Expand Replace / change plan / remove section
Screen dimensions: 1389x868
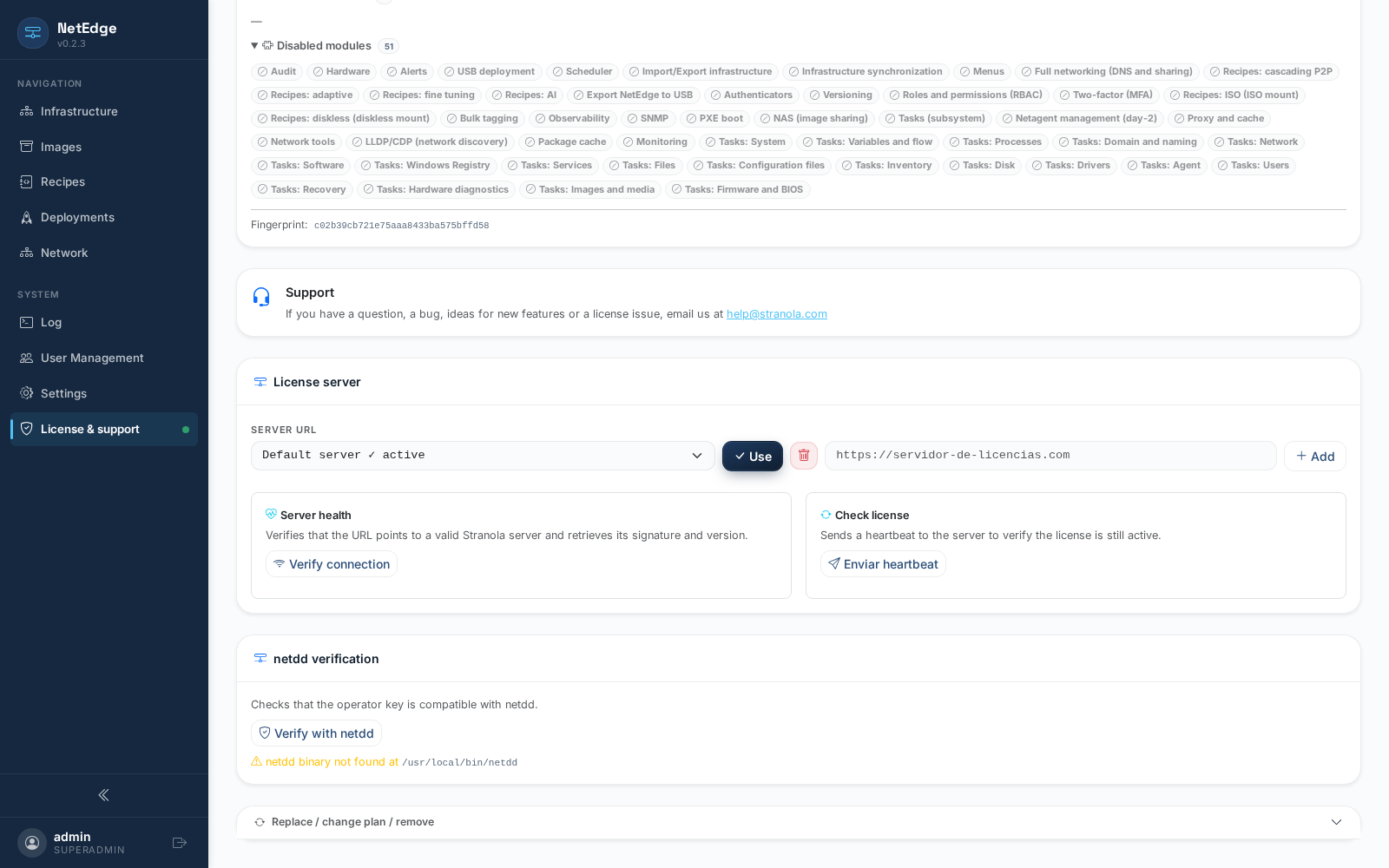point(799,822)
